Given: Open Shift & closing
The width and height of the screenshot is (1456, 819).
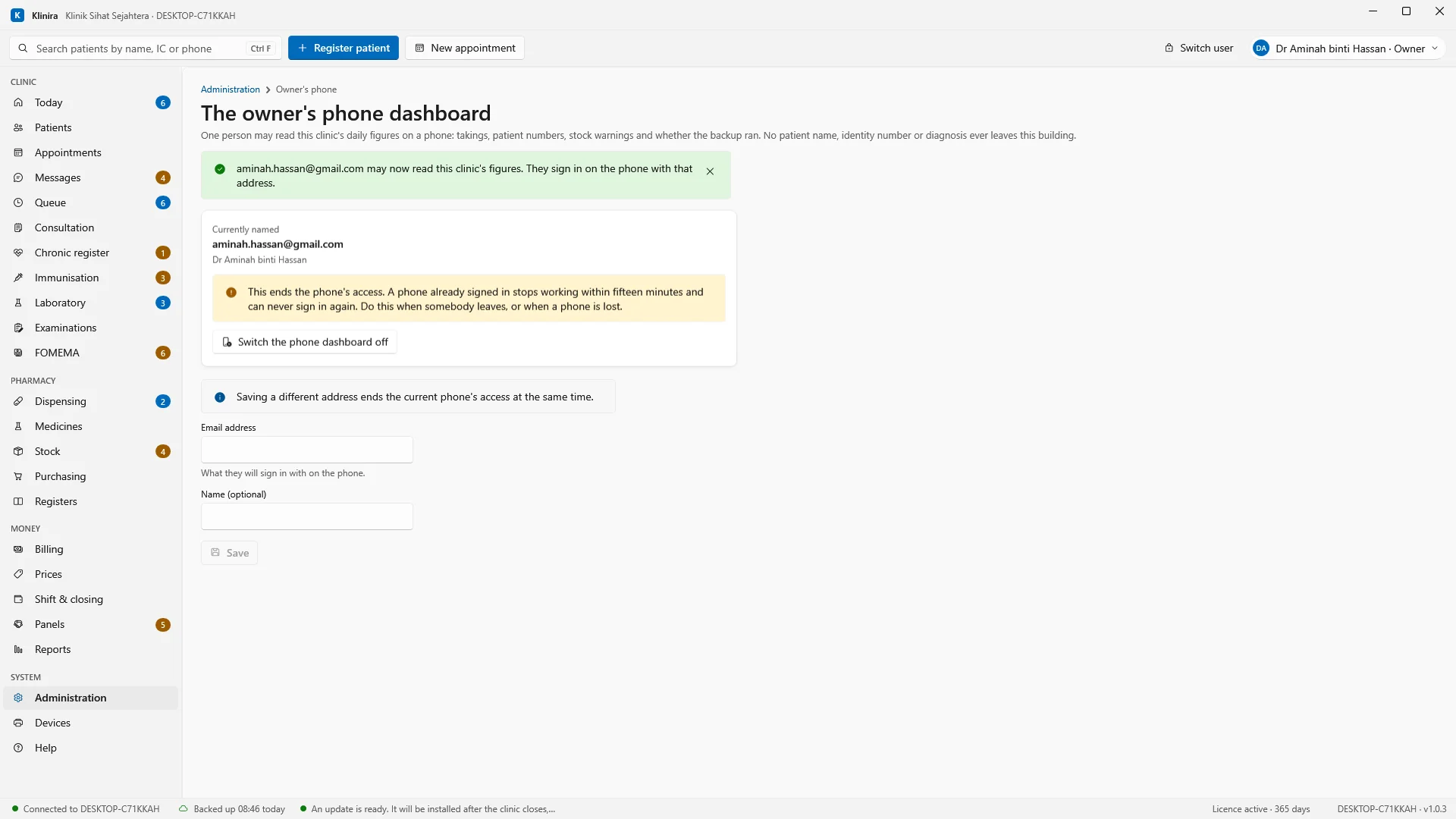Looking at the screenshot, I should pos(91,599).
